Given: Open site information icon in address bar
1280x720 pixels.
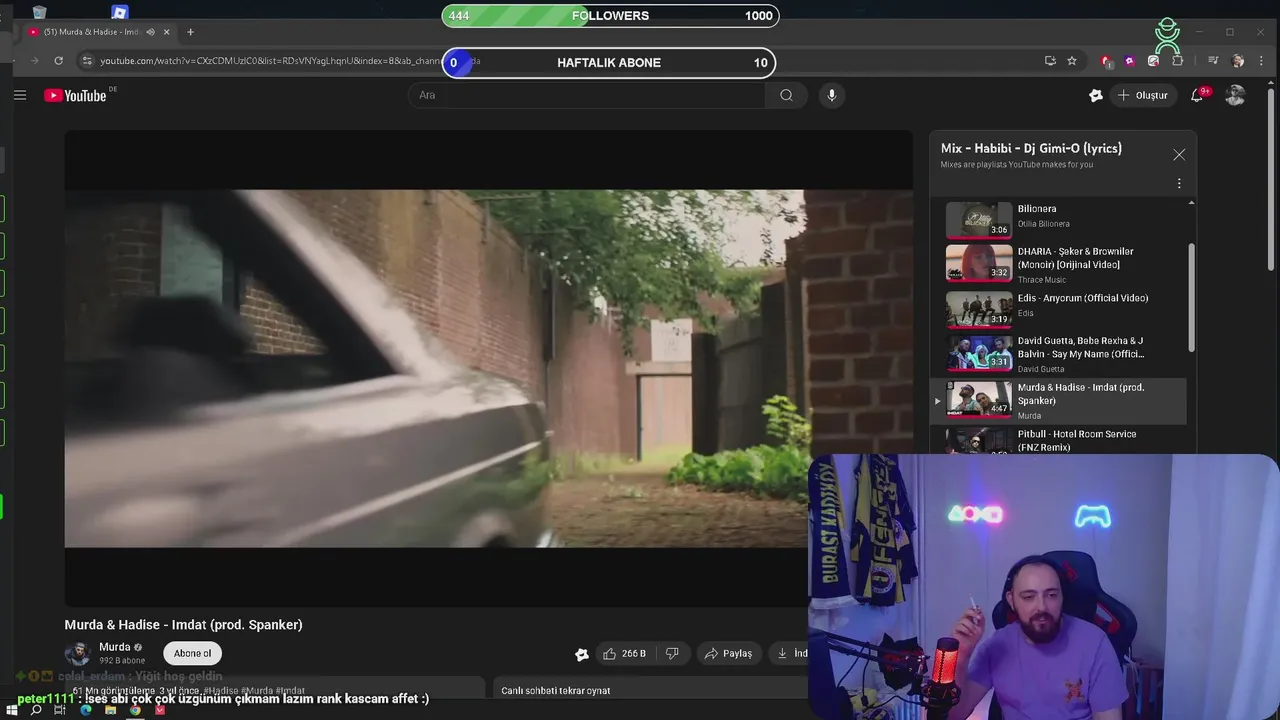Looking at the screenshot, I should coord(87,61).
